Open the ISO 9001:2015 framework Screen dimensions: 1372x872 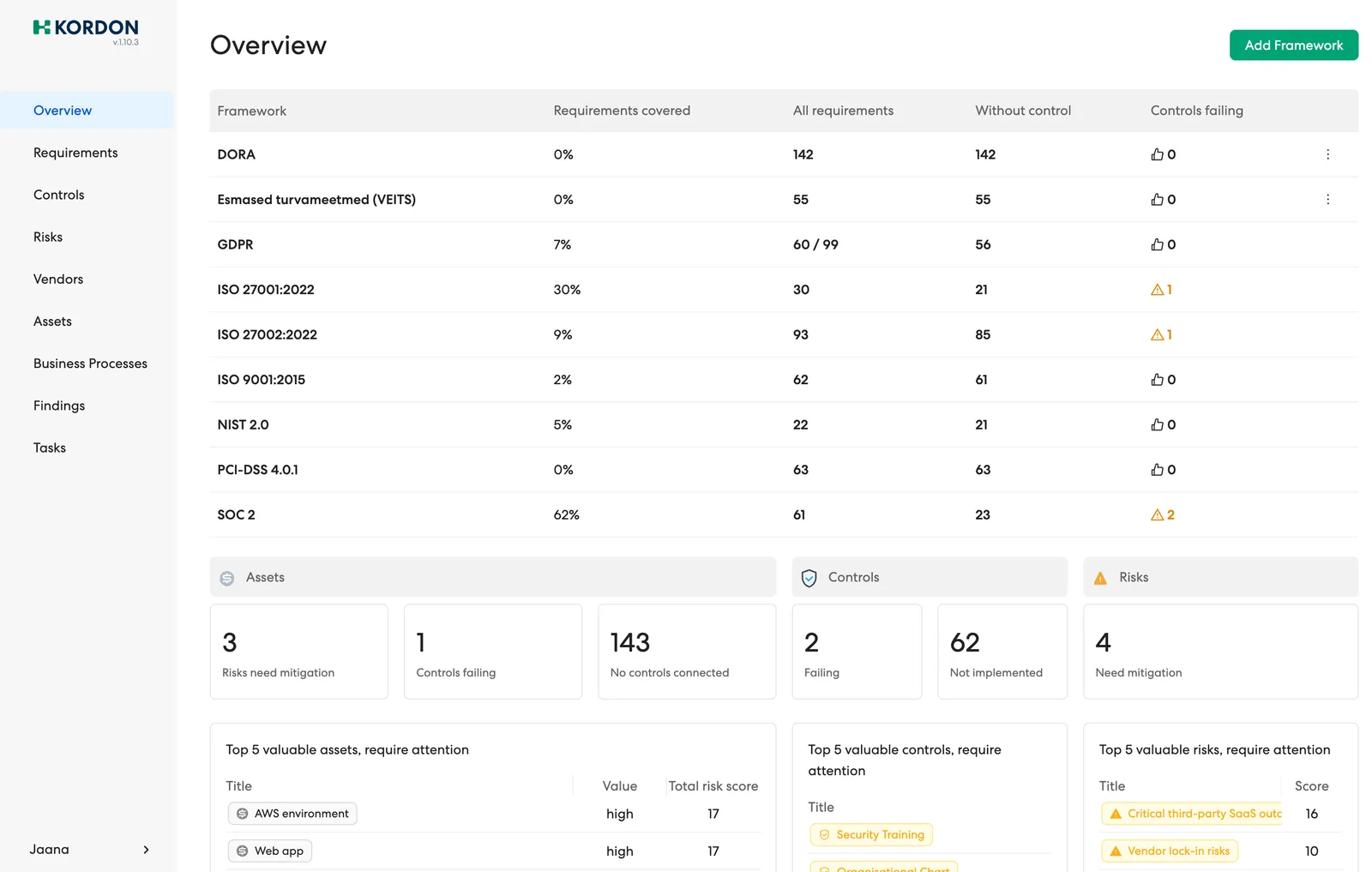[x=784, y=380]
